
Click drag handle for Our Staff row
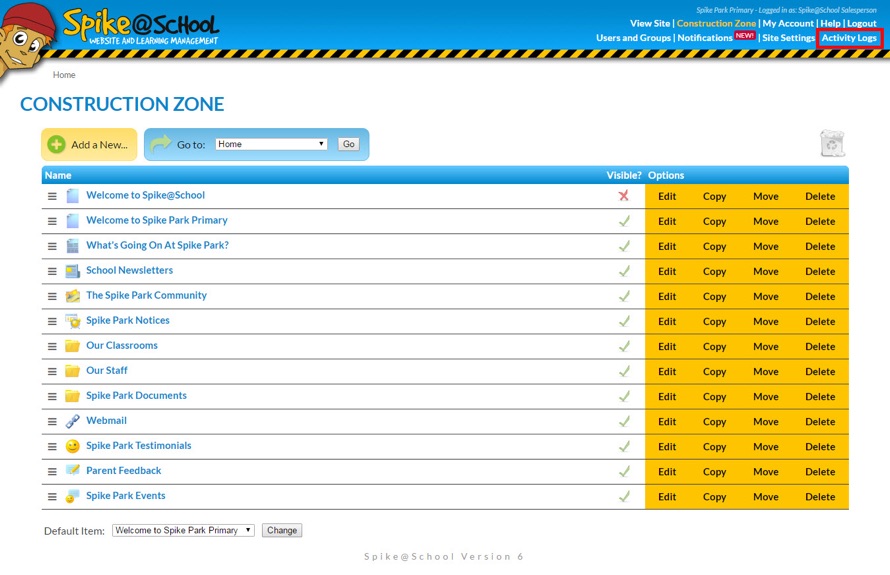52,371
